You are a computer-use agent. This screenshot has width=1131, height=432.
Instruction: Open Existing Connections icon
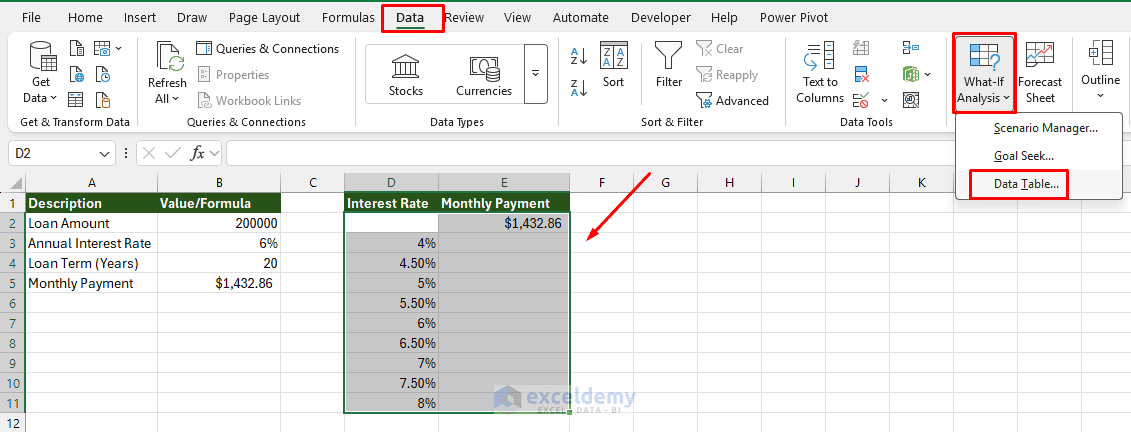[103, 100]
